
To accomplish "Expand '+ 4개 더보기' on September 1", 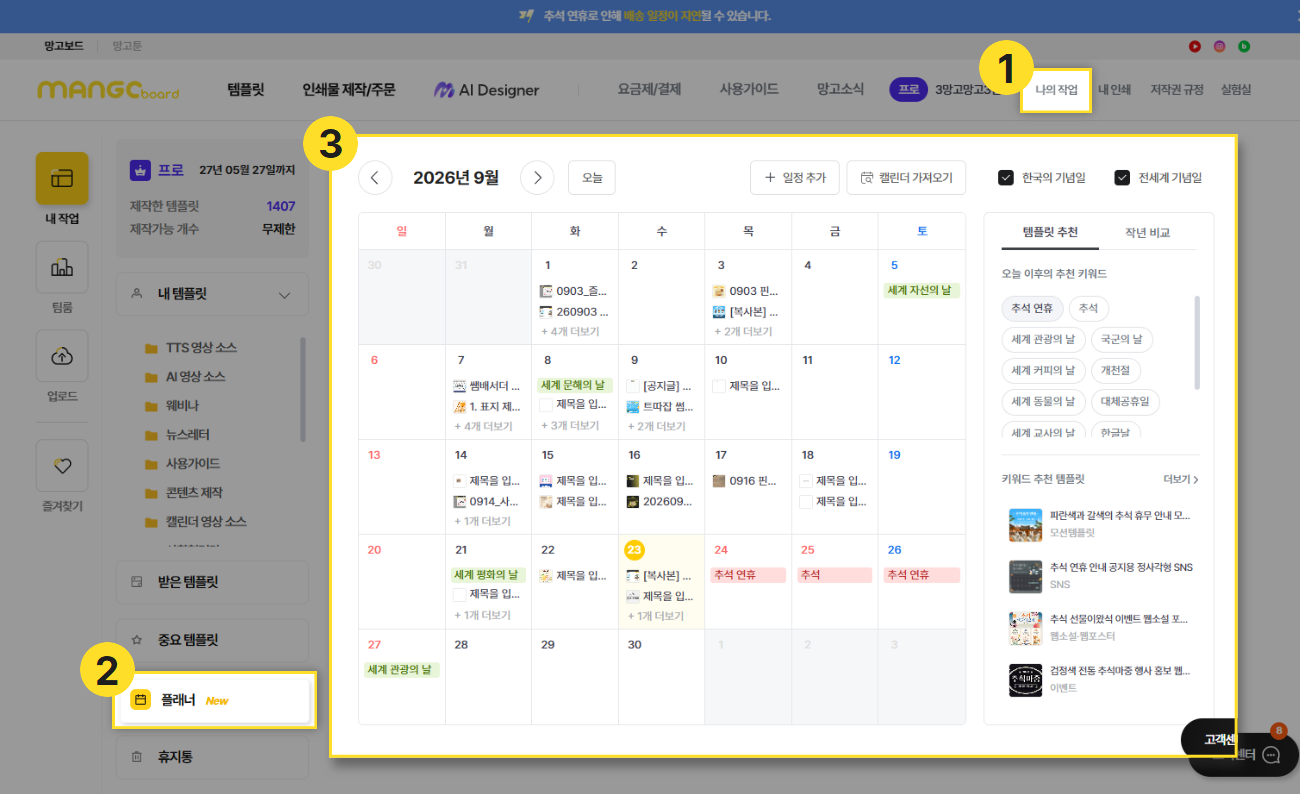I will [x=572, y=331].
